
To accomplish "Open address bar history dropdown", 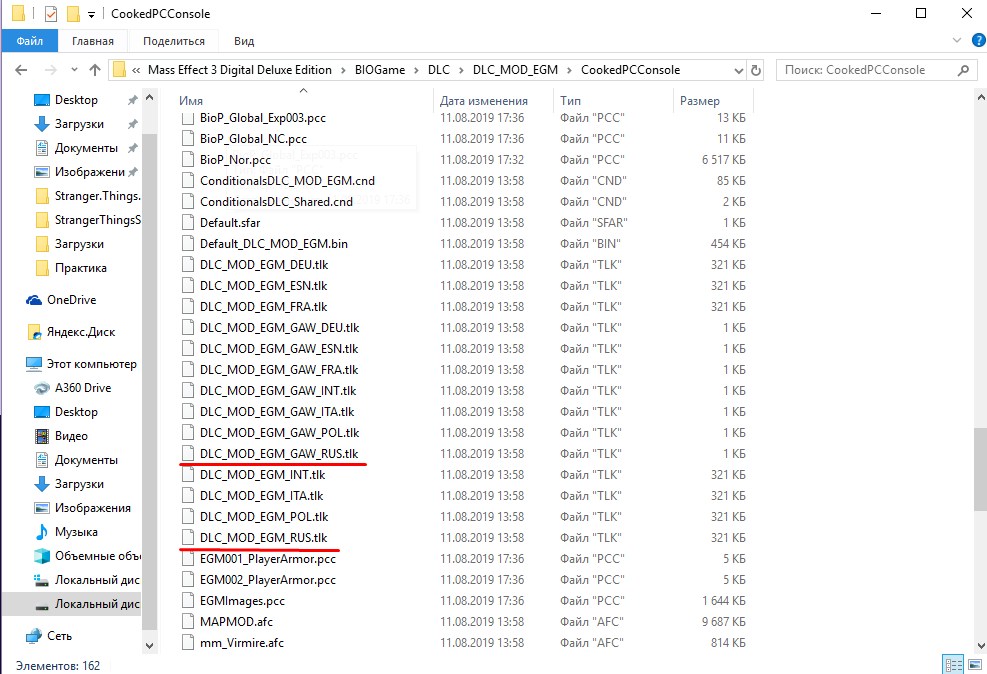I will click(x=739, y=70).
